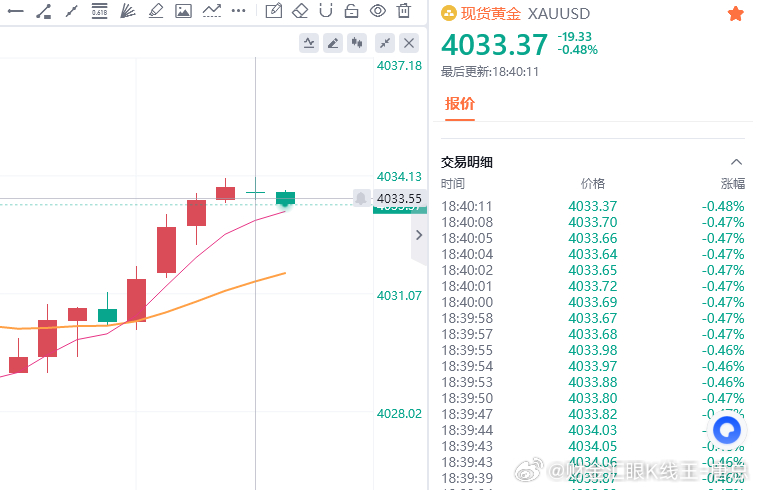Select the 18:39:50 trade row time
Image resolution: width=757 pixels, height=490 pixels.
[x=467, y=398]
